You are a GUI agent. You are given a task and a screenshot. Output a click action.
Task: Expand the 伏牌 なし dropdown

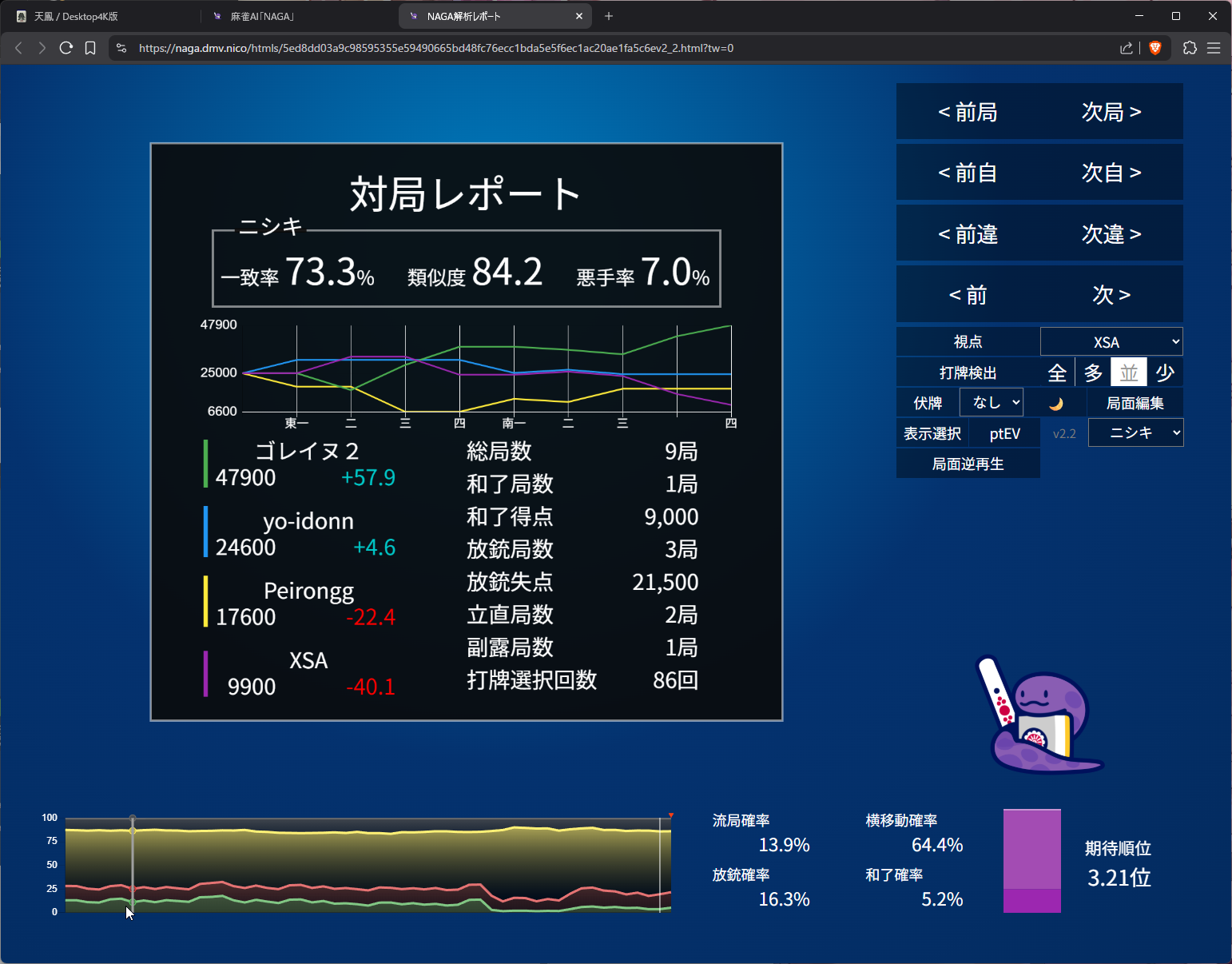[x=992, y=403]
